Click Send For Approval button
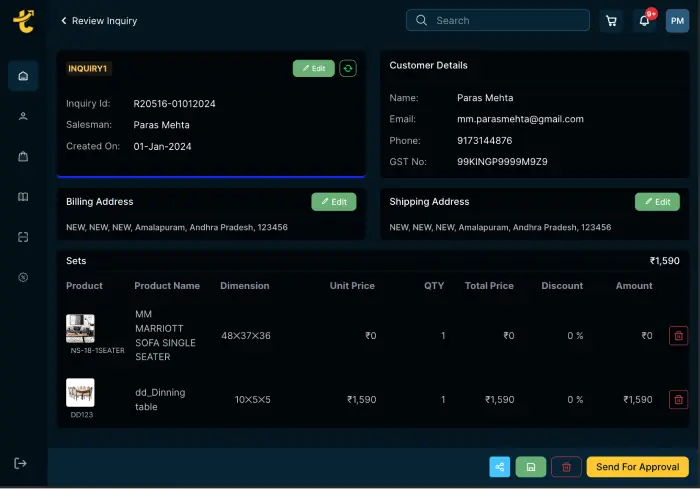This screenshot has height=489, width=700. 638,467
